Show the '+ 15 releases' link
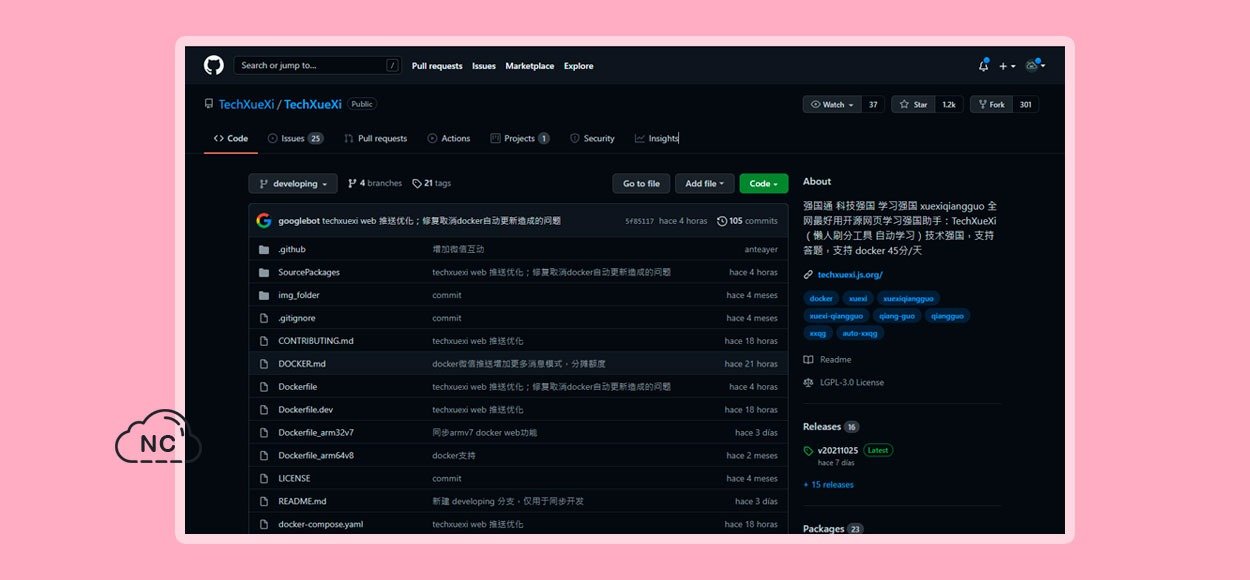1250x580 pixels. 828,485
